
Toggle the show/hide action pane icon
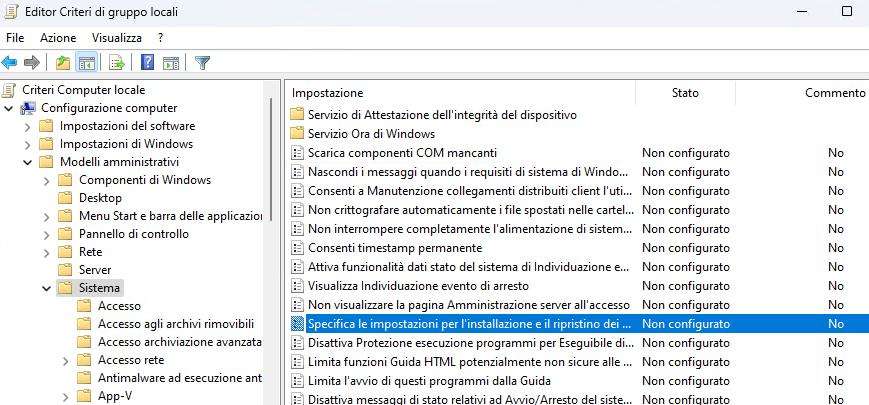pyautogui.click(x=170, y=62)
